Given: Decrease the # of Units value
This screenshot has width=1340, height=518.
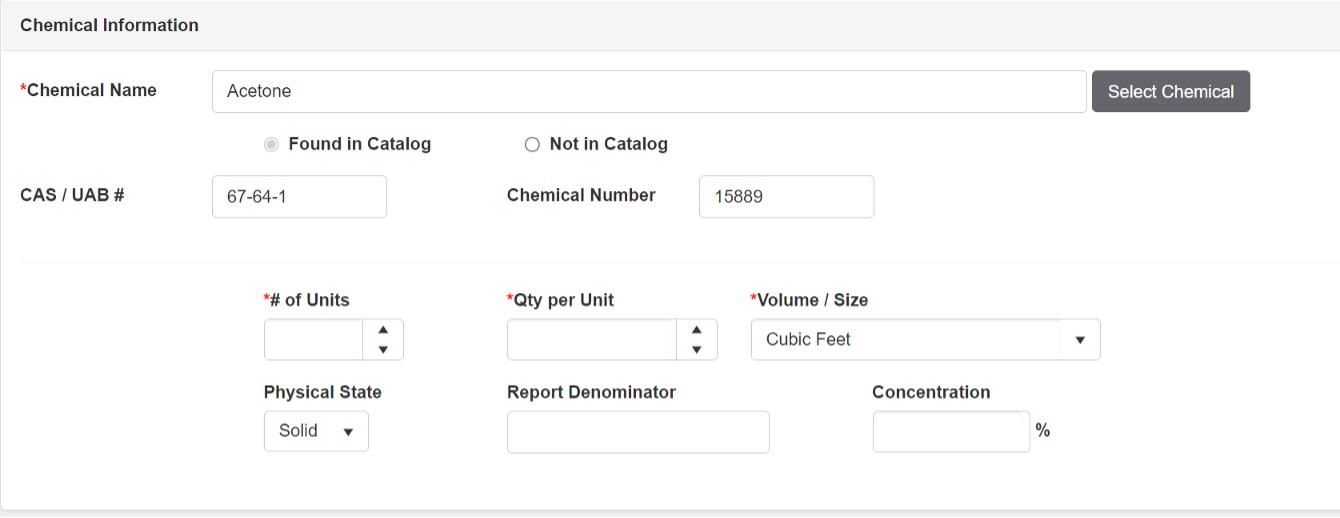Looking at the screenshot, I should pos(383,350).
